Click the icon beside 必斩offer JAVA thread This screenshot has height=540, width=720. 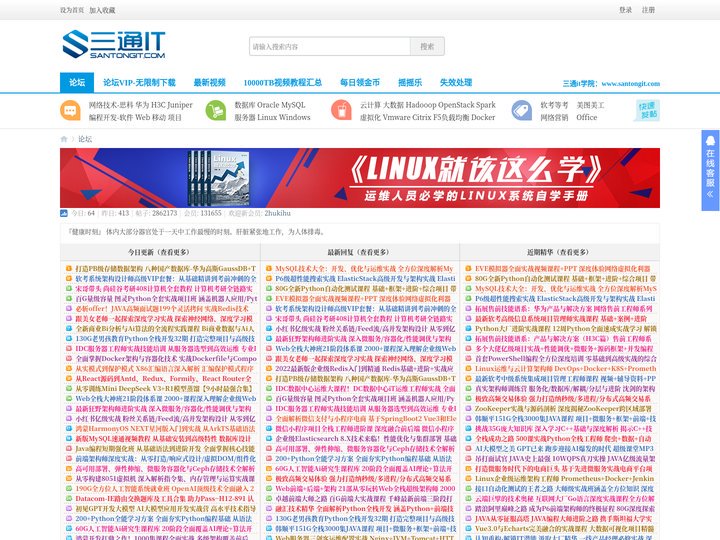tap(69, 309)
